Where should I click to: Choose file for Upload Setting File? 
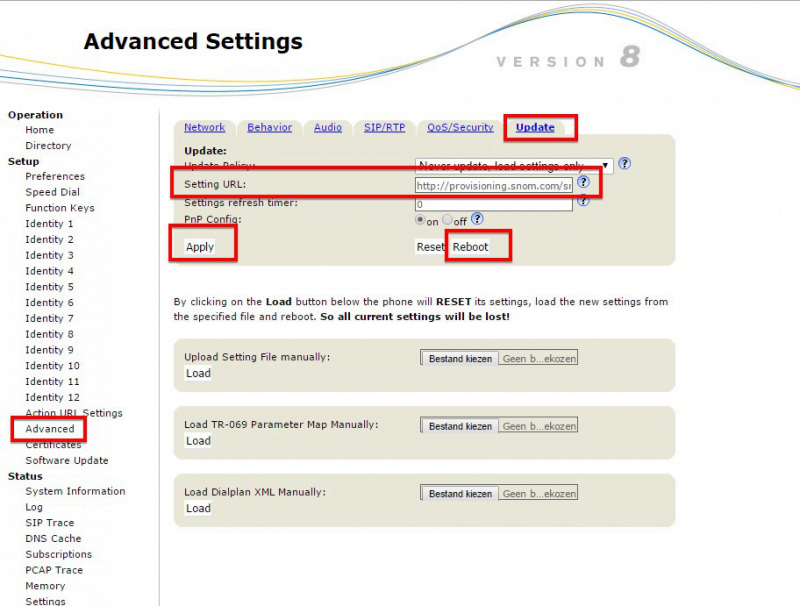(x=460, y=359)
